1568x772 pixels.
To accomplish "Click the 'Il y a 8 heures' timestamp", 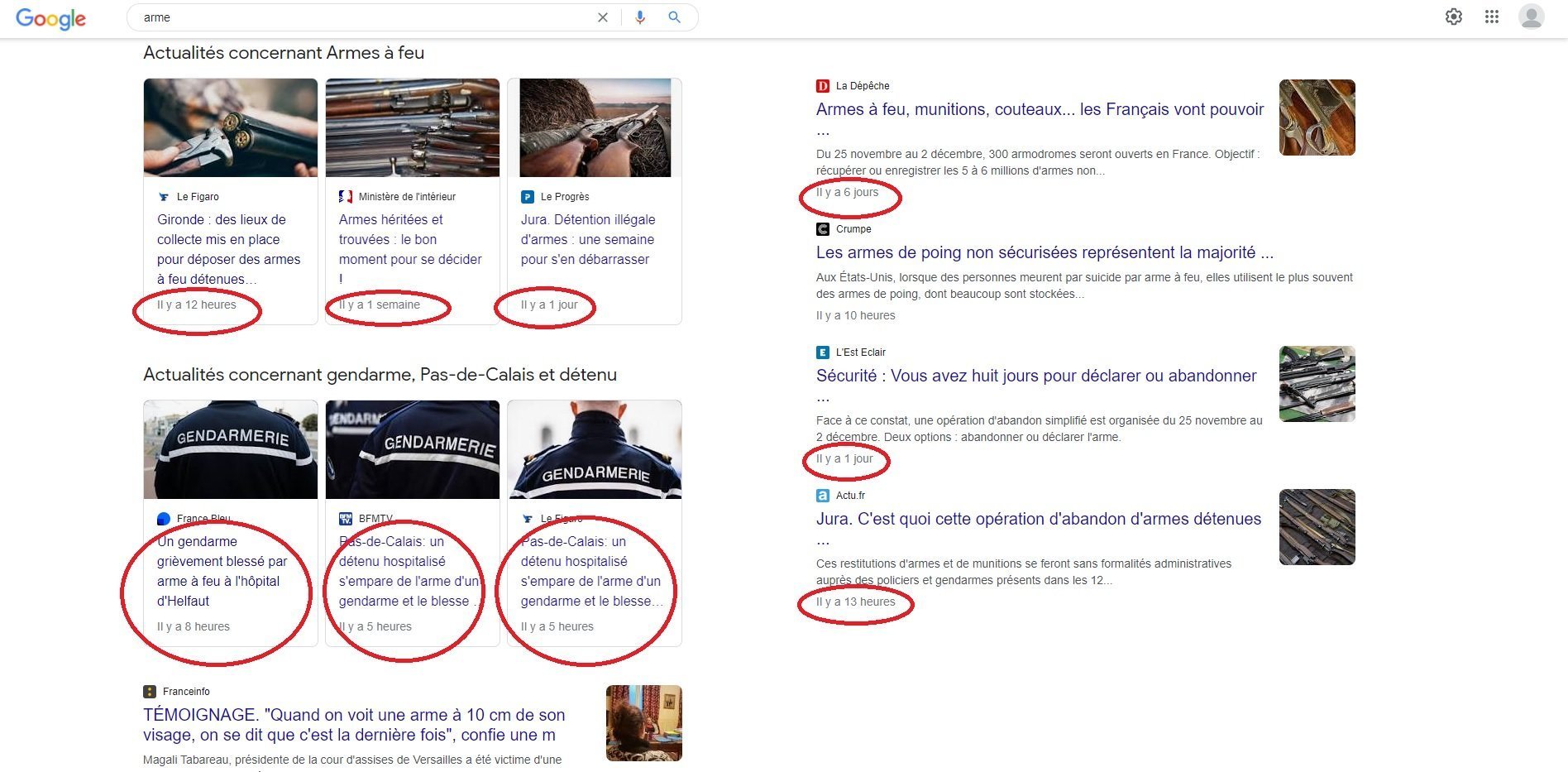I will pyautogui.click(x=194, y=626).
